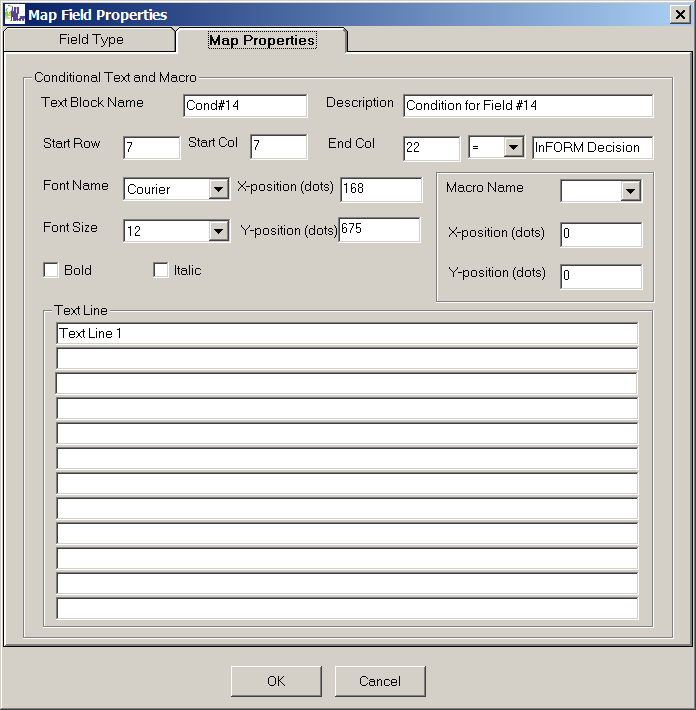
Task: Close the Map Field Properties dialog
Action: (680, 14)
